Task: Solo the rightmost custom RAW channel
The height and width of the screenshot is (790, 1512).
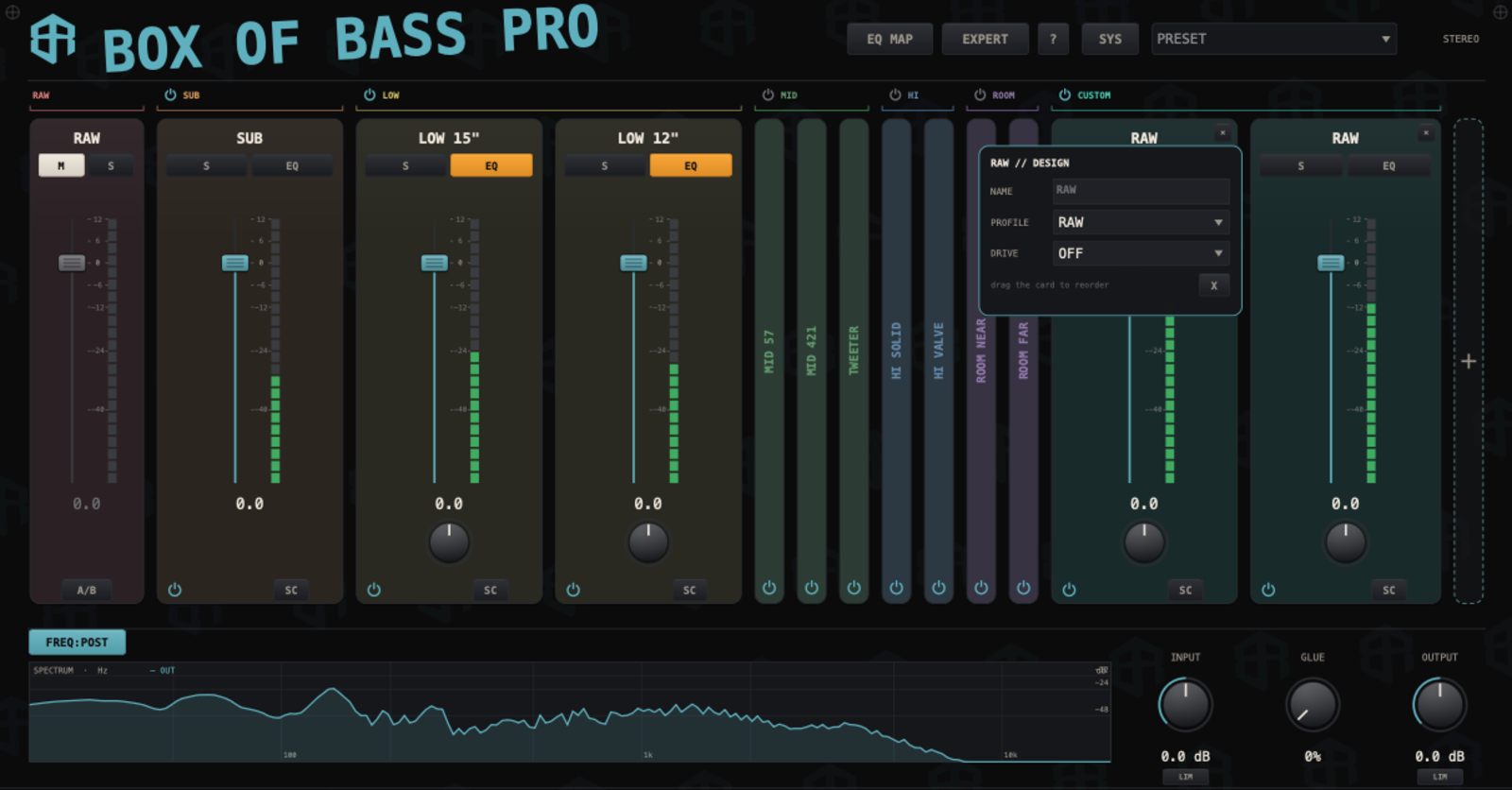Action: [x=1301, y=165]
